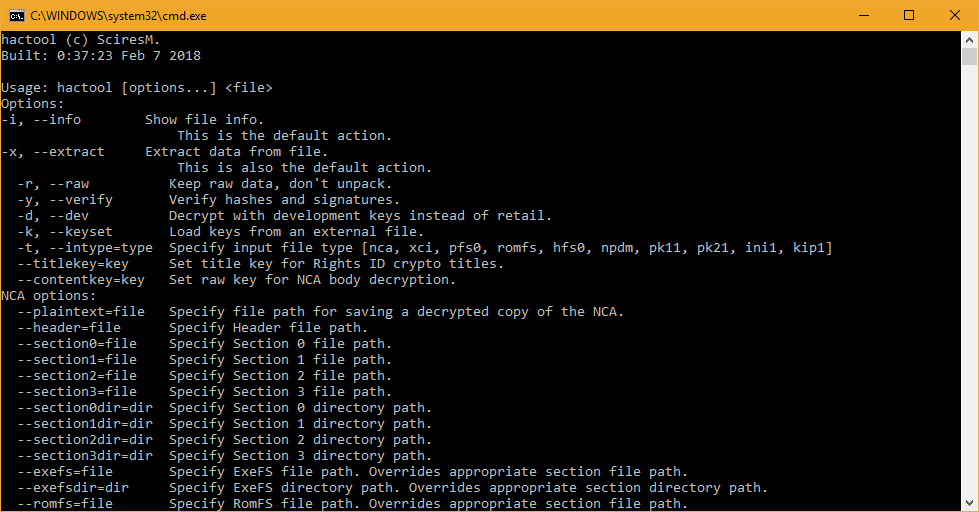The image size is (979, 512).
Task: Click the scrollbar up arrow
Action: (969, 40)
